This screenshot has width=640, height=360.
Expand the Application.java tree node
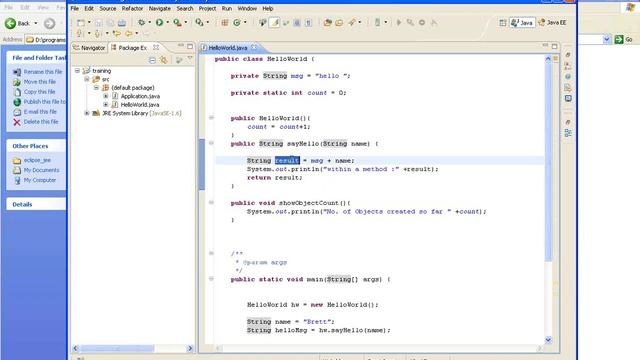106,96
